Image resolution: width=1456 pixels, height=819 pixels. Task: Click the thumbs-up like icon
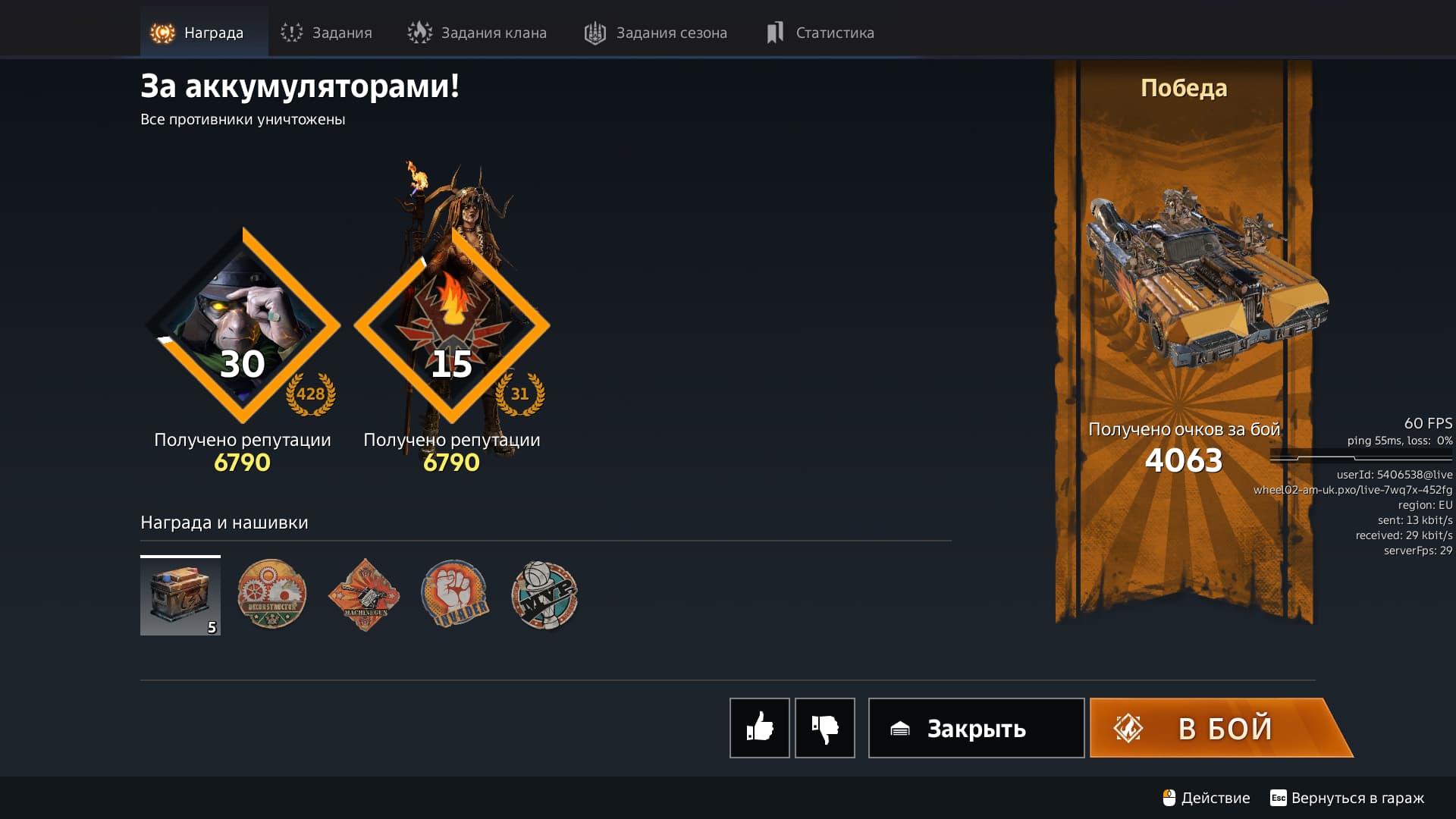coord(759,728)
